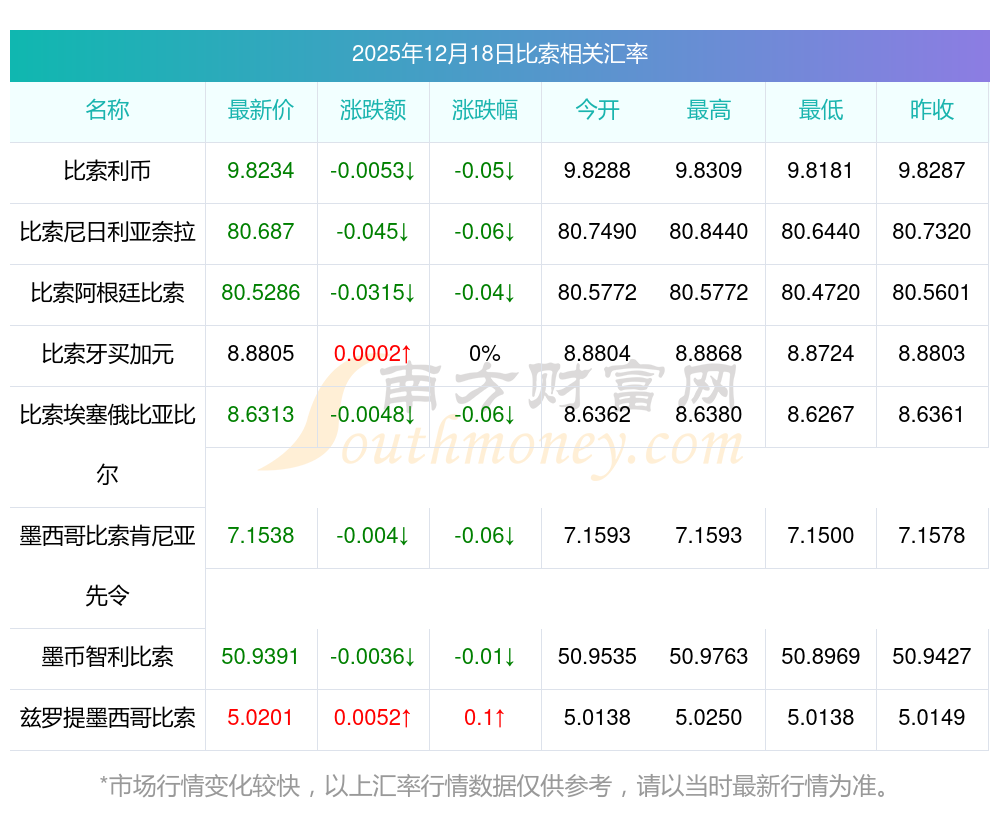Click the 最低 column header
Image resolution: width=1000 pixels, height=817 pixels.
(x=821, y=111)
